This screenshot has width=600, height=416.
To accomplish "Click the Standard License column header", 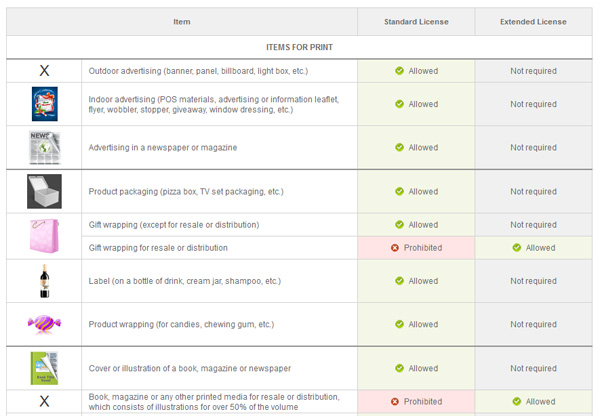I will [x=416, y=22].
